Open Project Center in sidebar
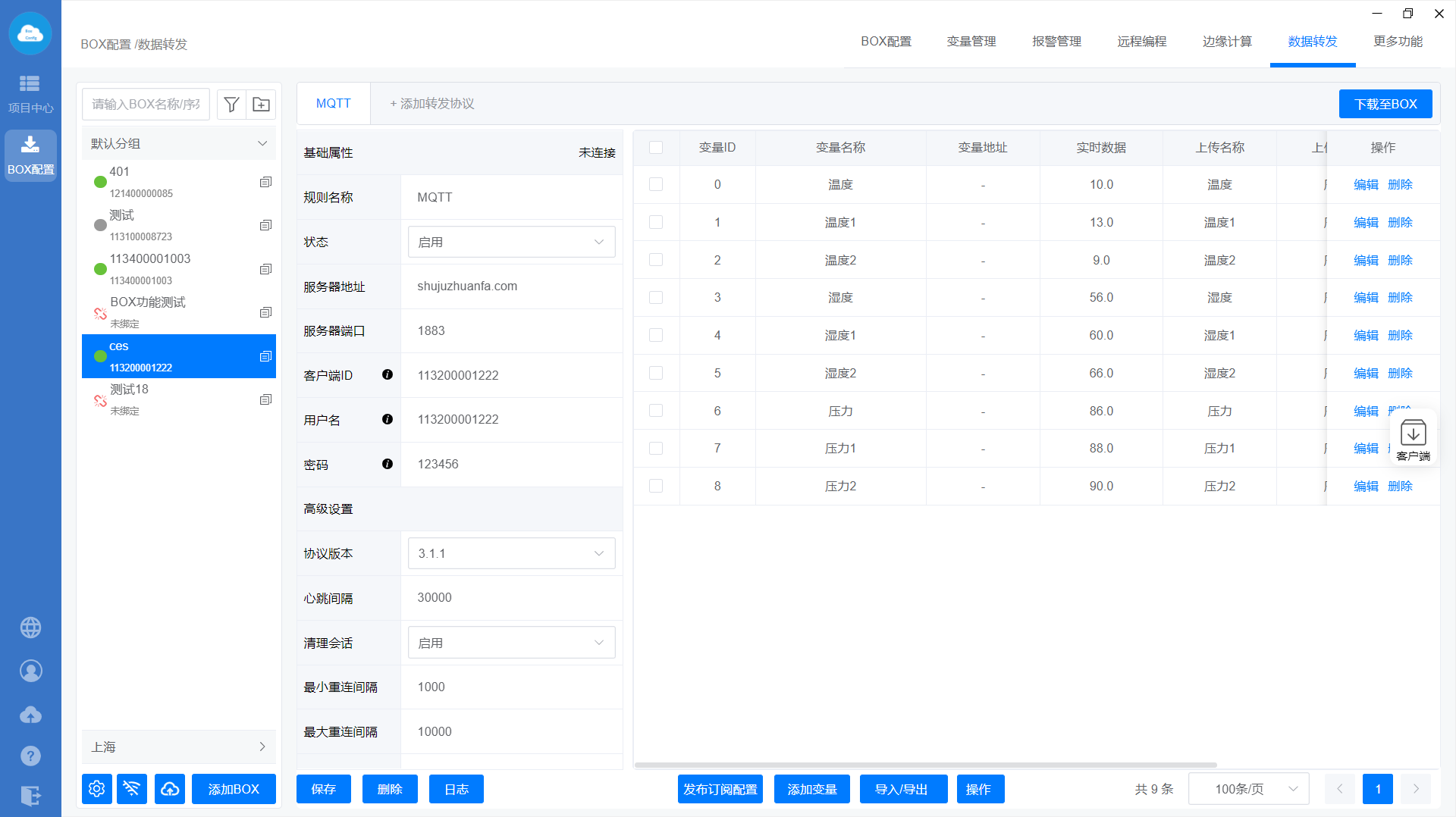1456x817 pixels. tap(30, 93)
